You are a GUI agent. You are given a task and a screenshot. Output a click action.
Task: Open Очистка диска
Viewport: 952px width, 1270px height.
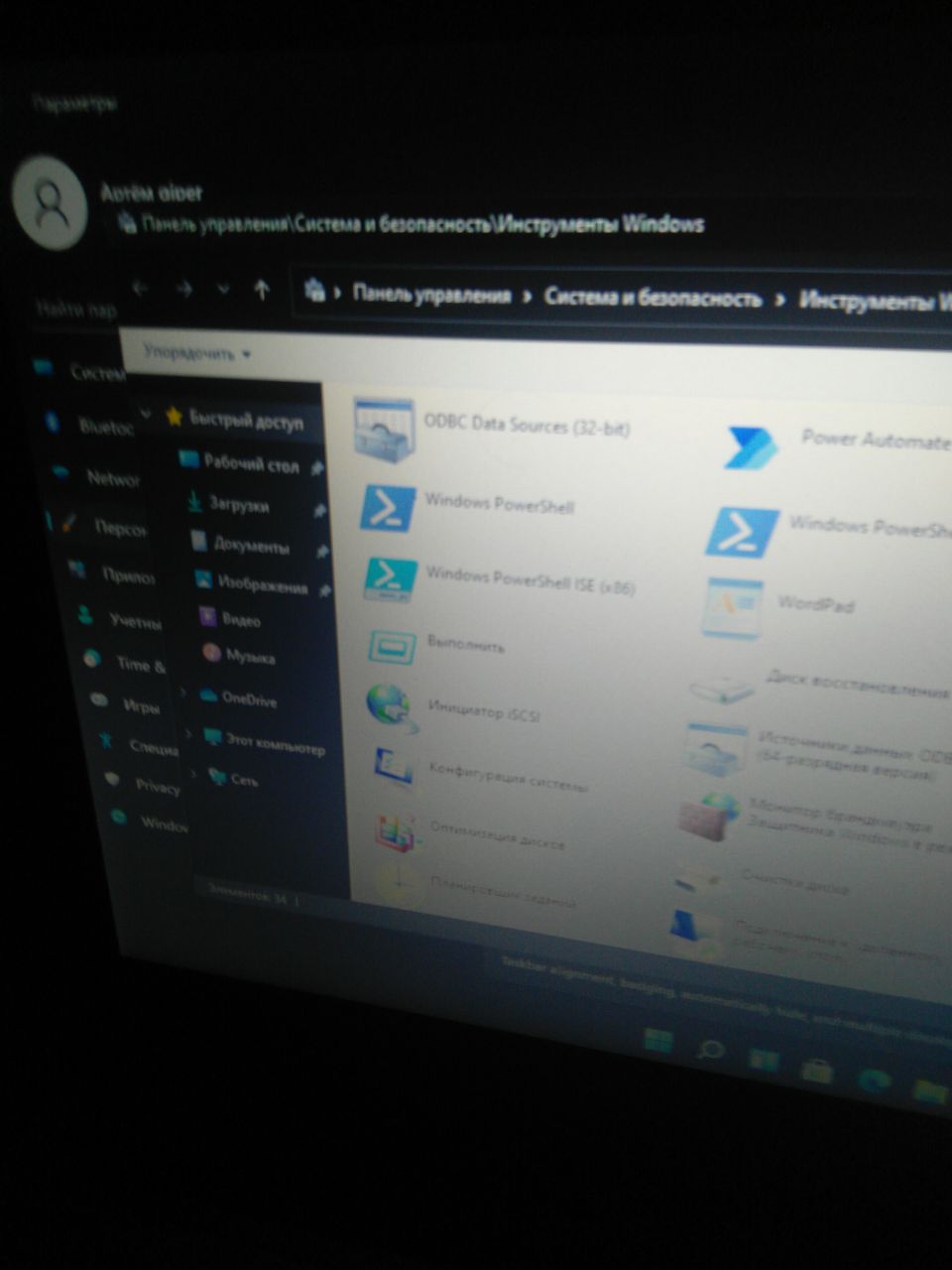[761, 879]
